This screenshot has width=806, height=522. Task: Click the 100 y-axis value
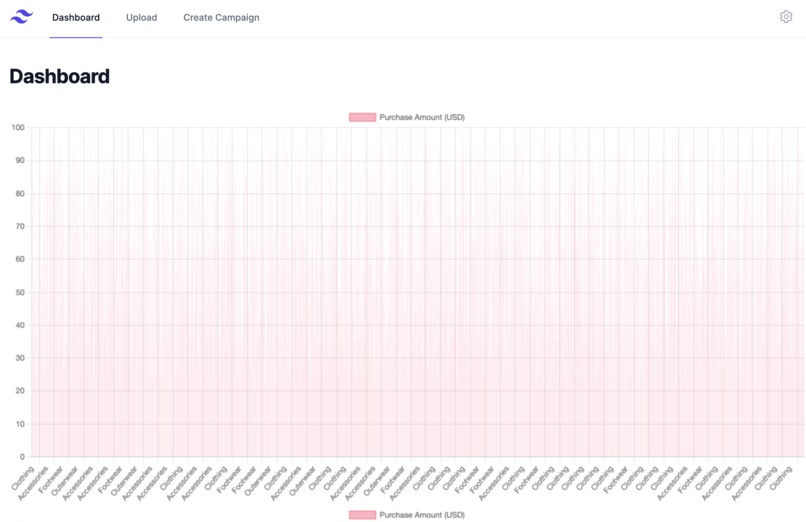coord(18,127)
